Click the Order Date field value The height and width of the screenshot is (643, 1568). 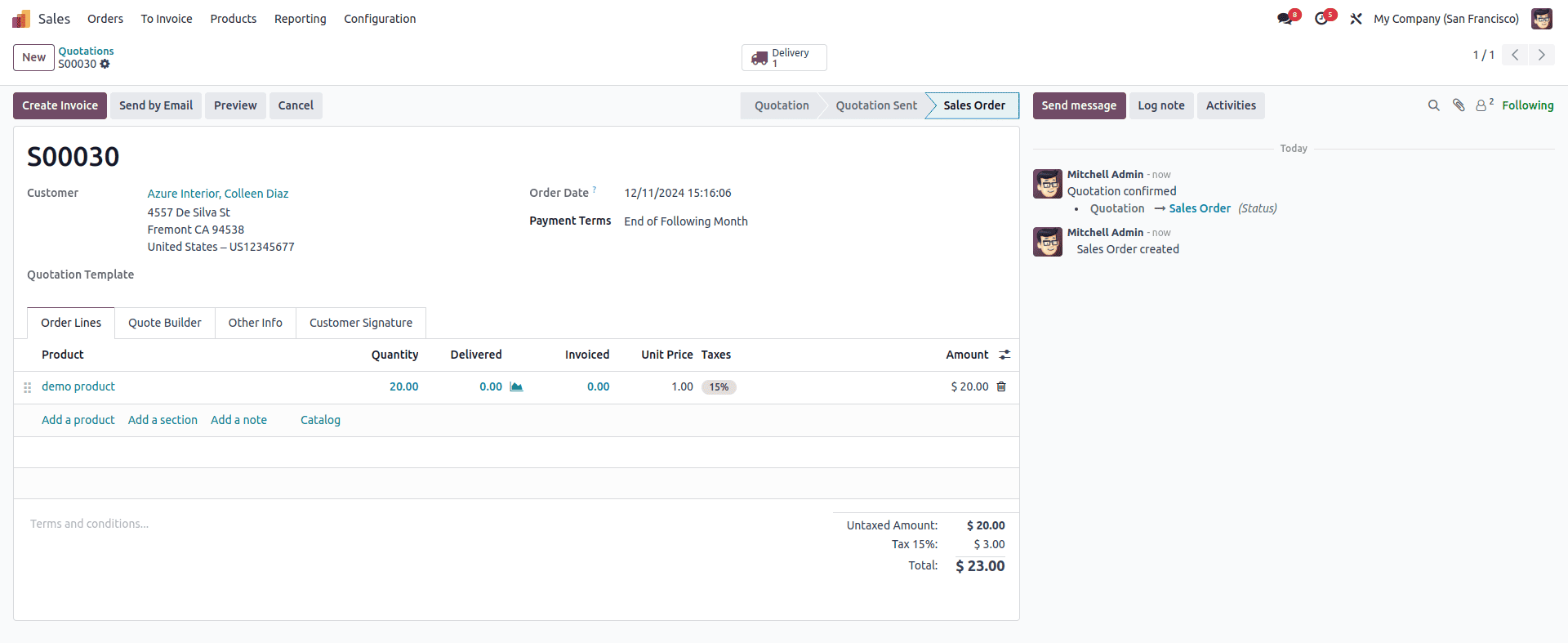coord(678,193)
